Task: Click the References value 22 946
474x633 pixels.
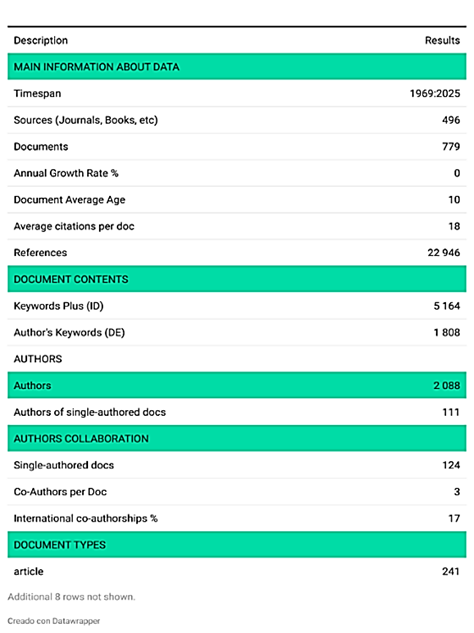Action: click(x=444, y=253)
